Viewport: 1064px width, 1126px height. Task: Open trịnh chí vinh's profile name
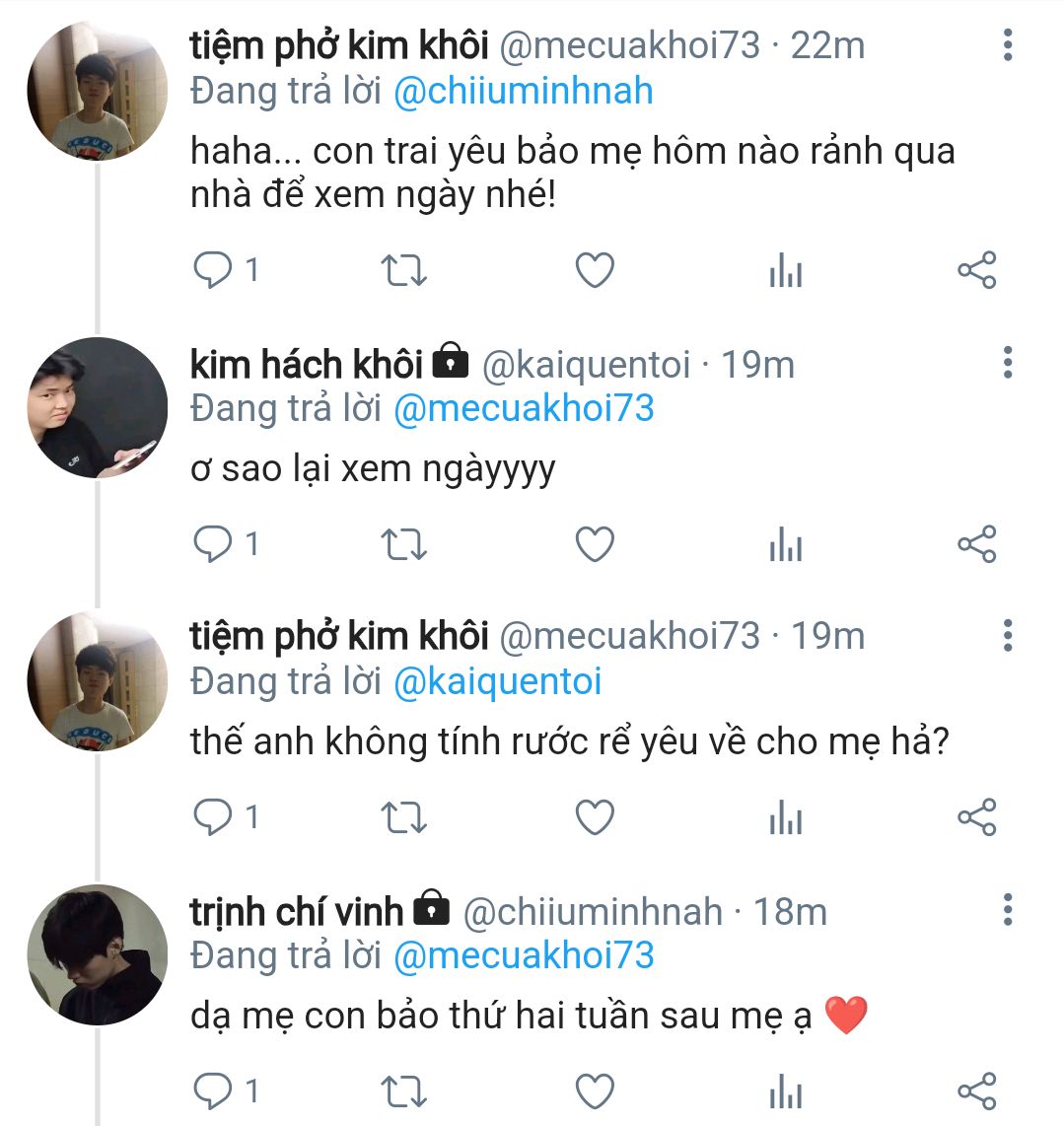point(296,912)
